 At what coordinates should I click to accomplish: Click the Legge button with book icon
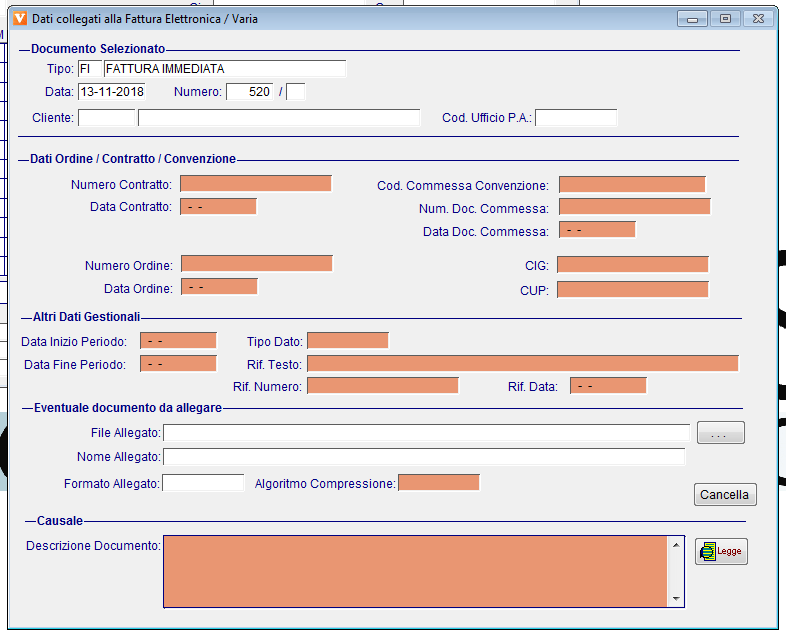click(721, 551)
